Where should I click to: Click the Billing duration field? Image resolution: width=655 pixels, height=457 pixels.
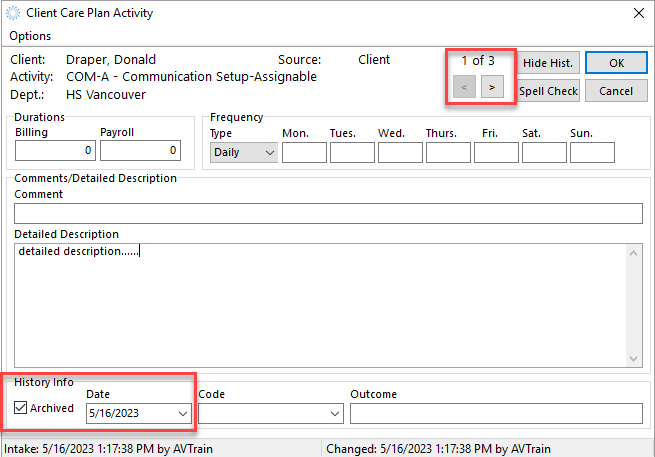point(55,150)
